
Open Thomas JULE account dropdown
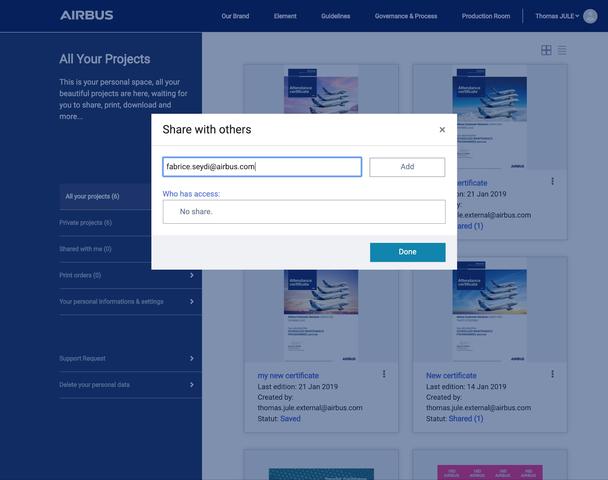(x=557, y=16)
